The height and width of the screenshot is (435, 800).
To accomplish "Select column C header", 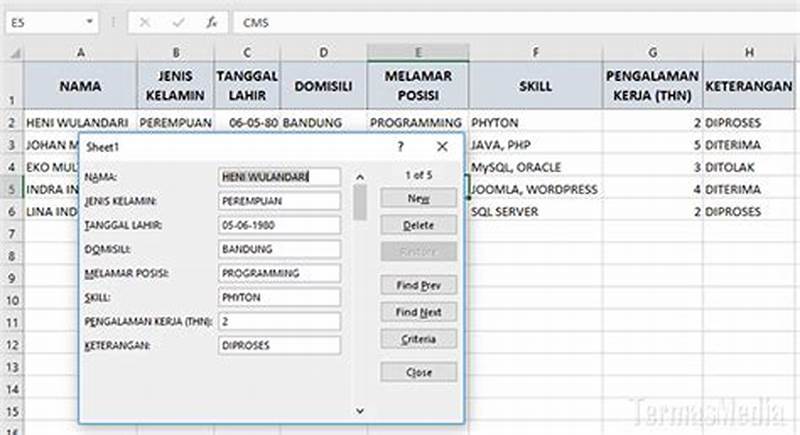I will pyautogui.click(x=247, y=53).
